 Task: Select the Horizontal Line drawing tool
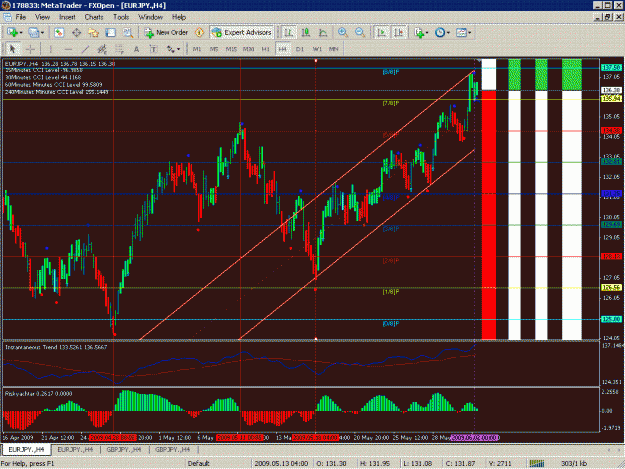(x=68, y=49)
